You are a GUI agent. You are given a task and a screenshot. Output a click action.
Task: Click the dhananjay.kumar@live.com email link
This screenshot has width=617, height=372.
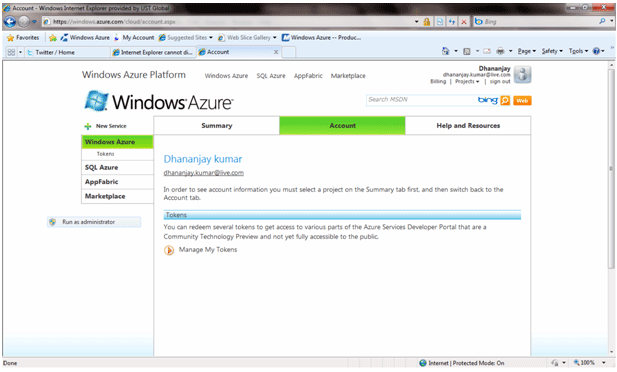tap(203, 173)
